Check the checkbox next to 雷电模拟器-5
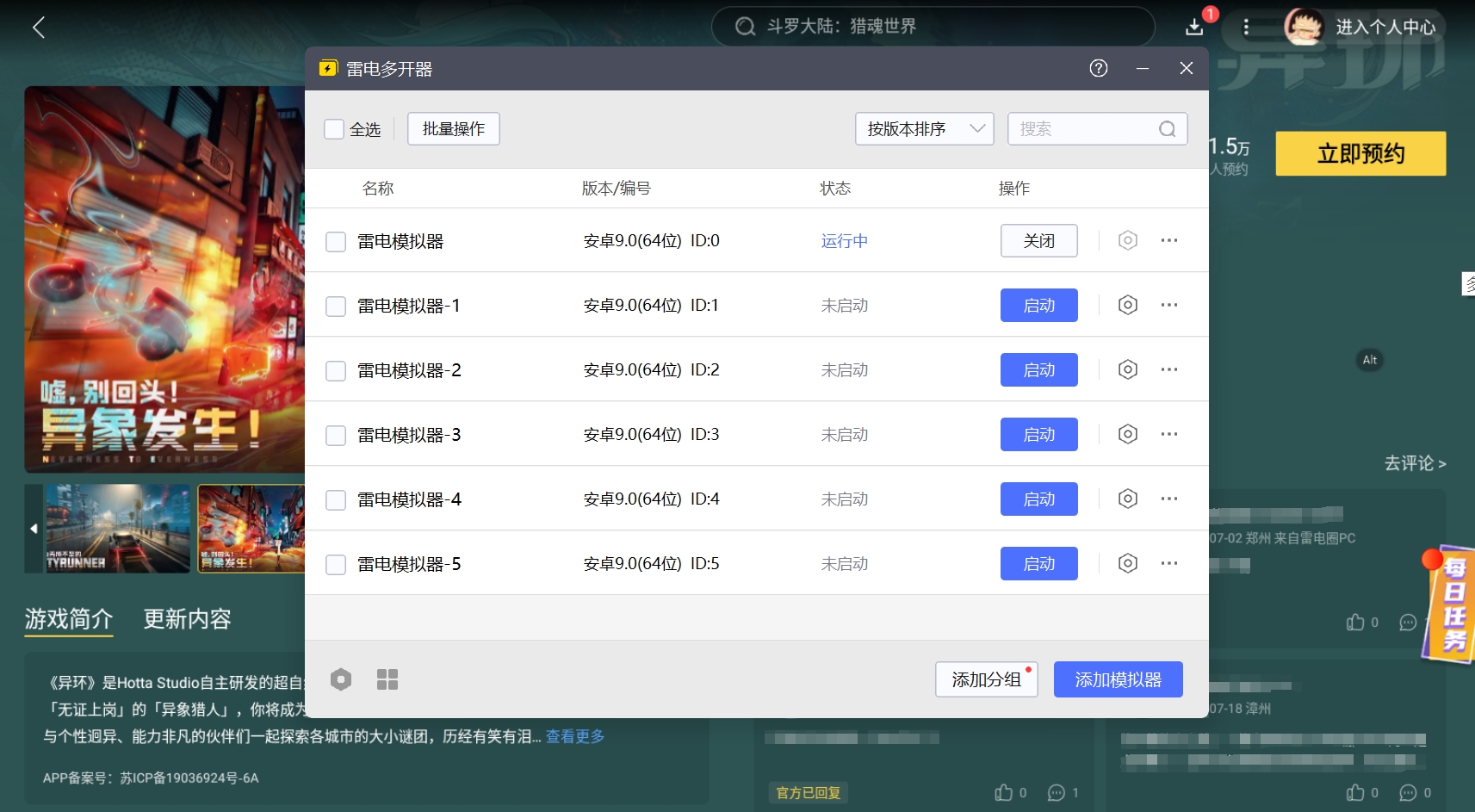 (x=335, y=563)
